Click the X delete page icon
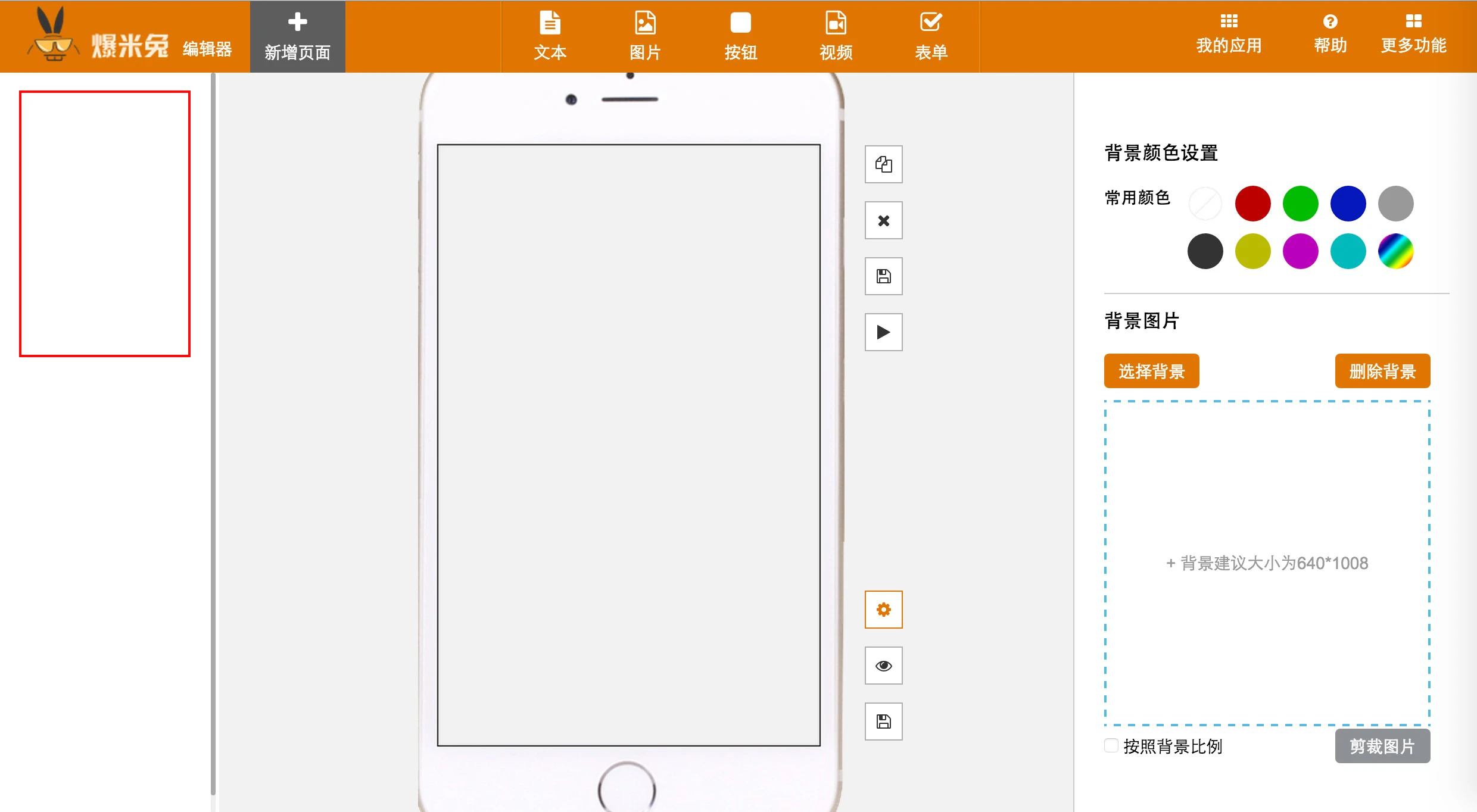This screenshot has height=812, width=1477. tap(883, 220)
